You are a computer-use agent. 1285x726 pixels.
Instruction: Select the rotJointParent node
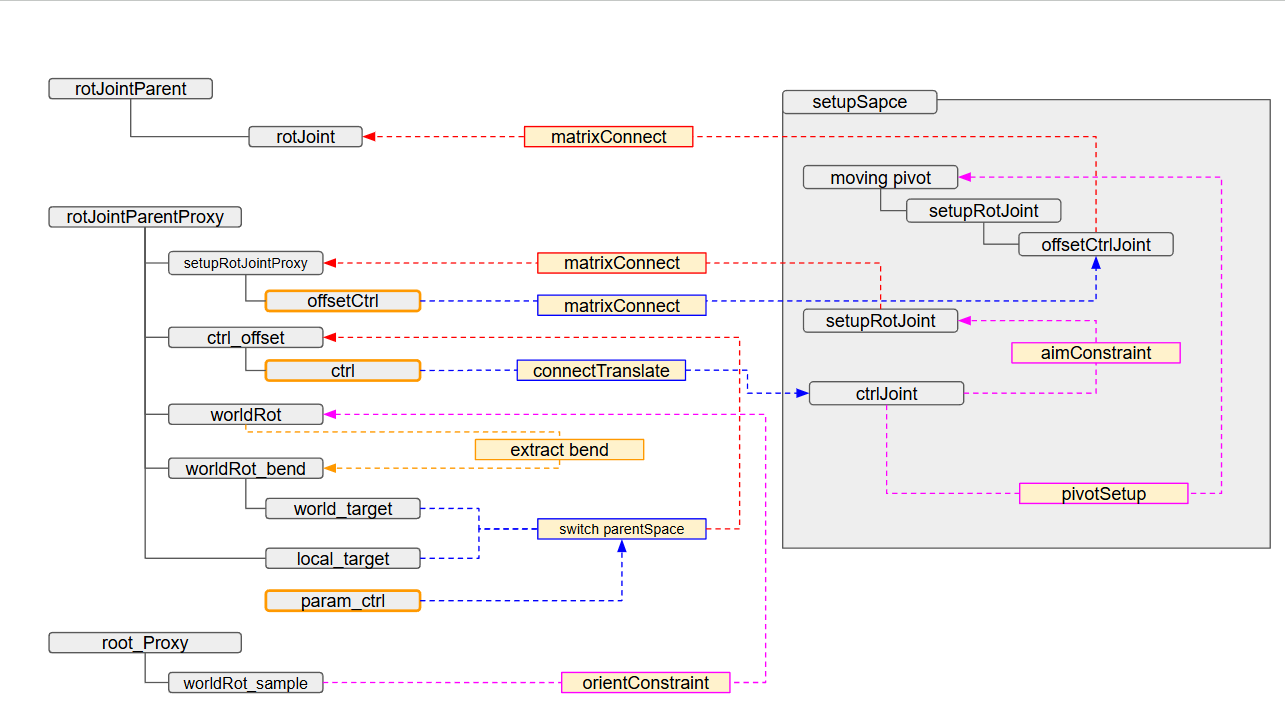[131, 89]
